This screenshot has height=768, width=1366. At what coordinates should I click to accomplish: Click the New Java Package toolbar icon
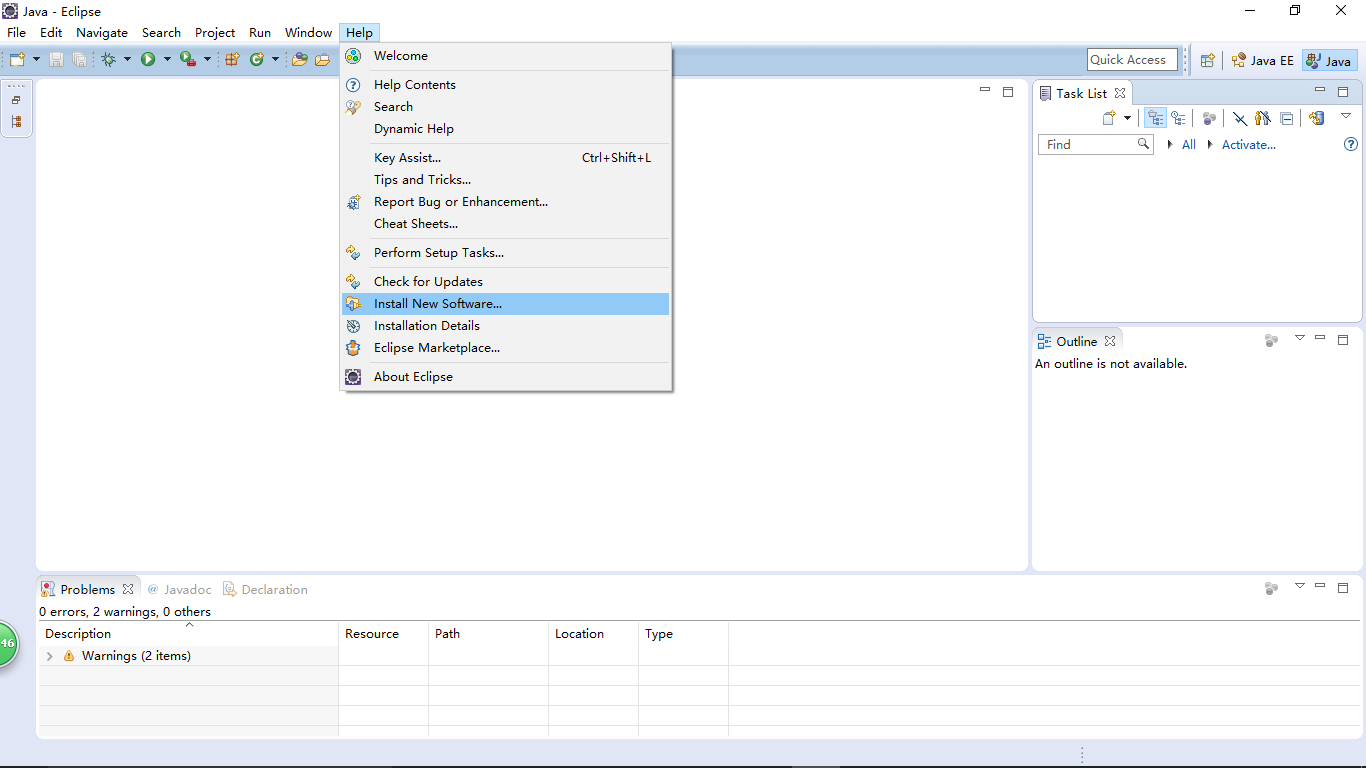(x=232, y=60)
